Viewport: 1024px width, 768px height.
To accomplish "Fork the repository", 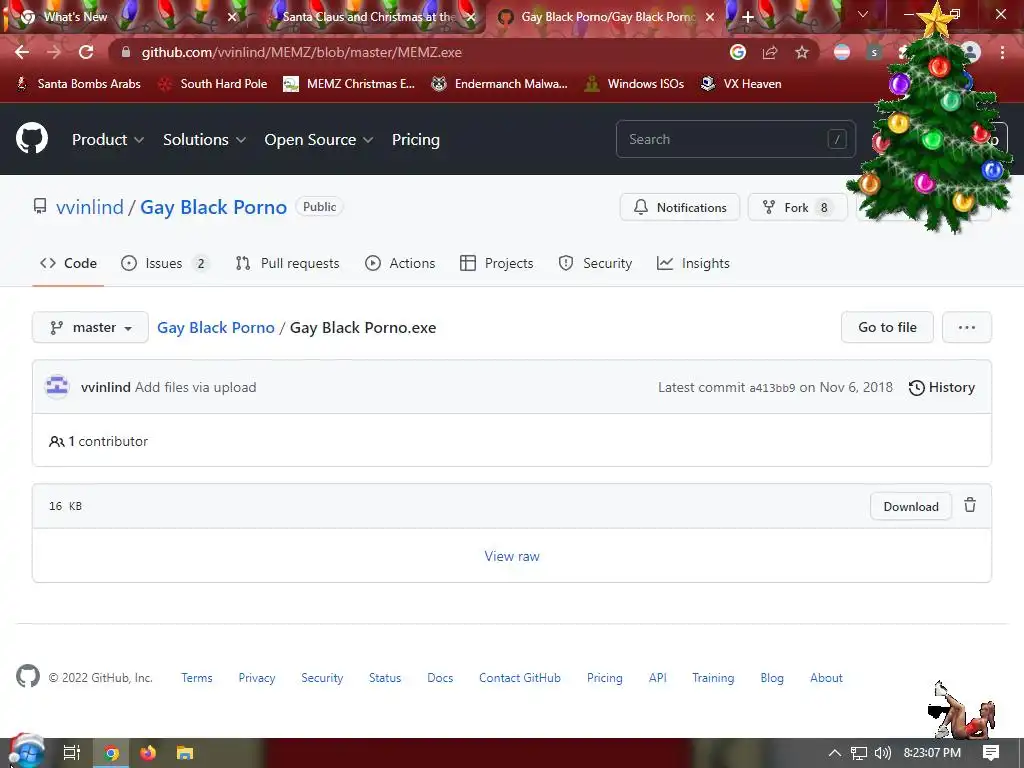I will pyautogui.click(x=797, y=207).
